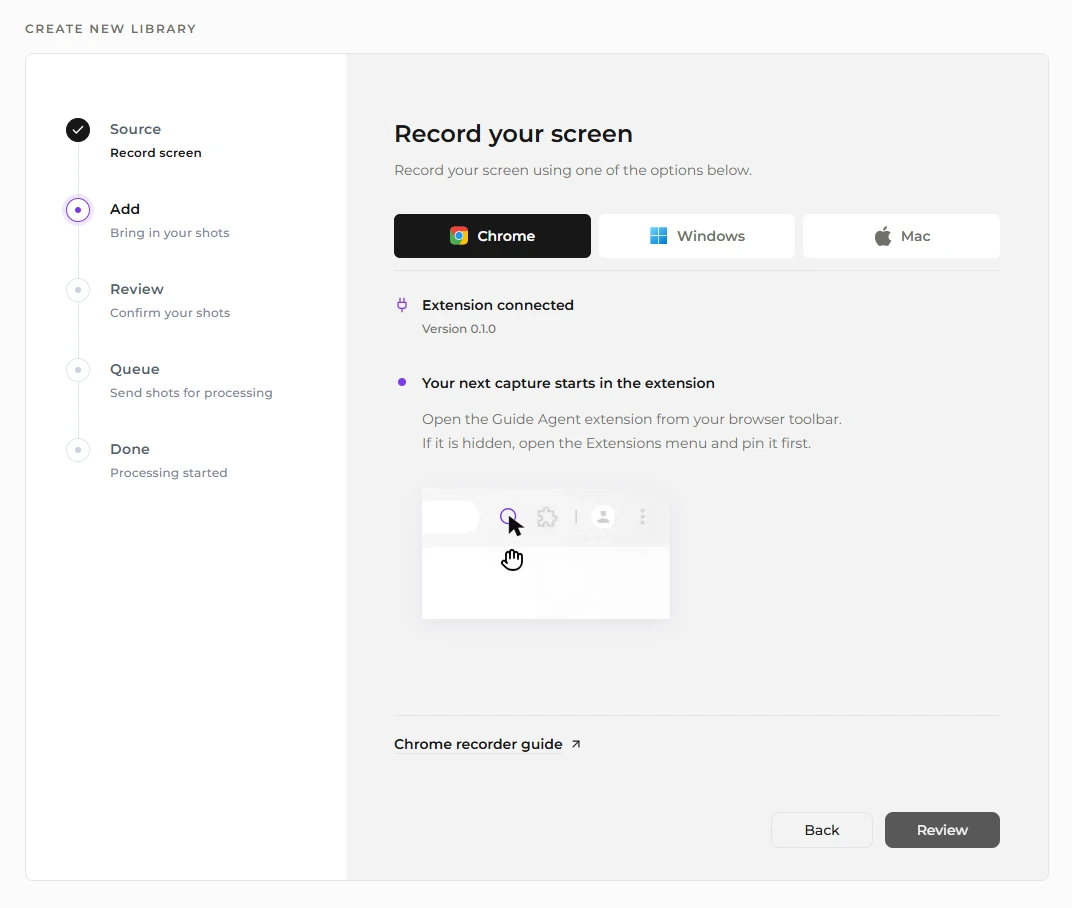Viewport: 1072px width, 908px height.
Task: Select the Review step circle indicator
Action: coord(78,290)
